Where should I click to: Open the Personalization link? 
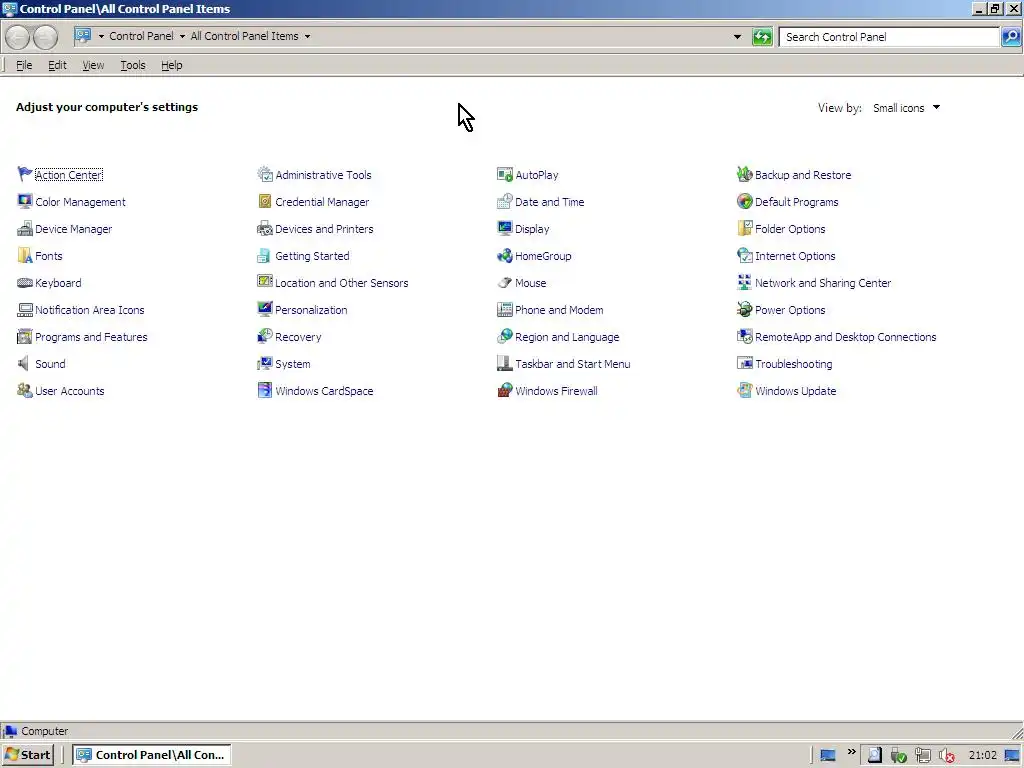coord(311,310)
